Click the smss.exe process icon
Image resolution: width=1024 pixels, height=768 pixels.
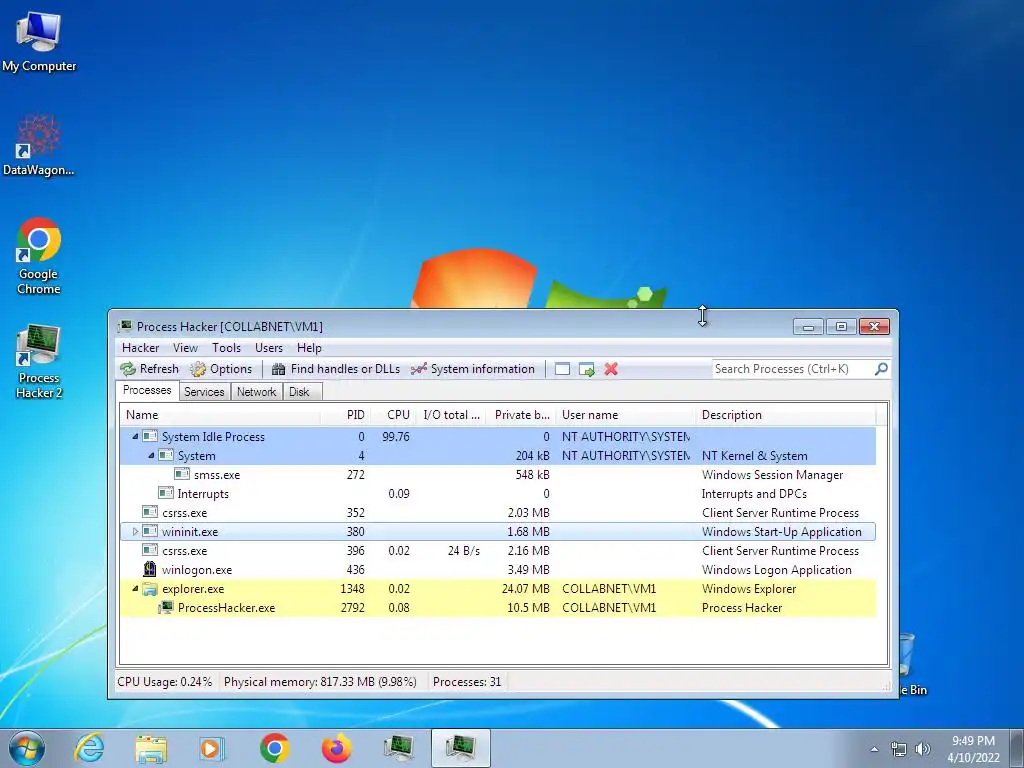click(x=182, y=474)
